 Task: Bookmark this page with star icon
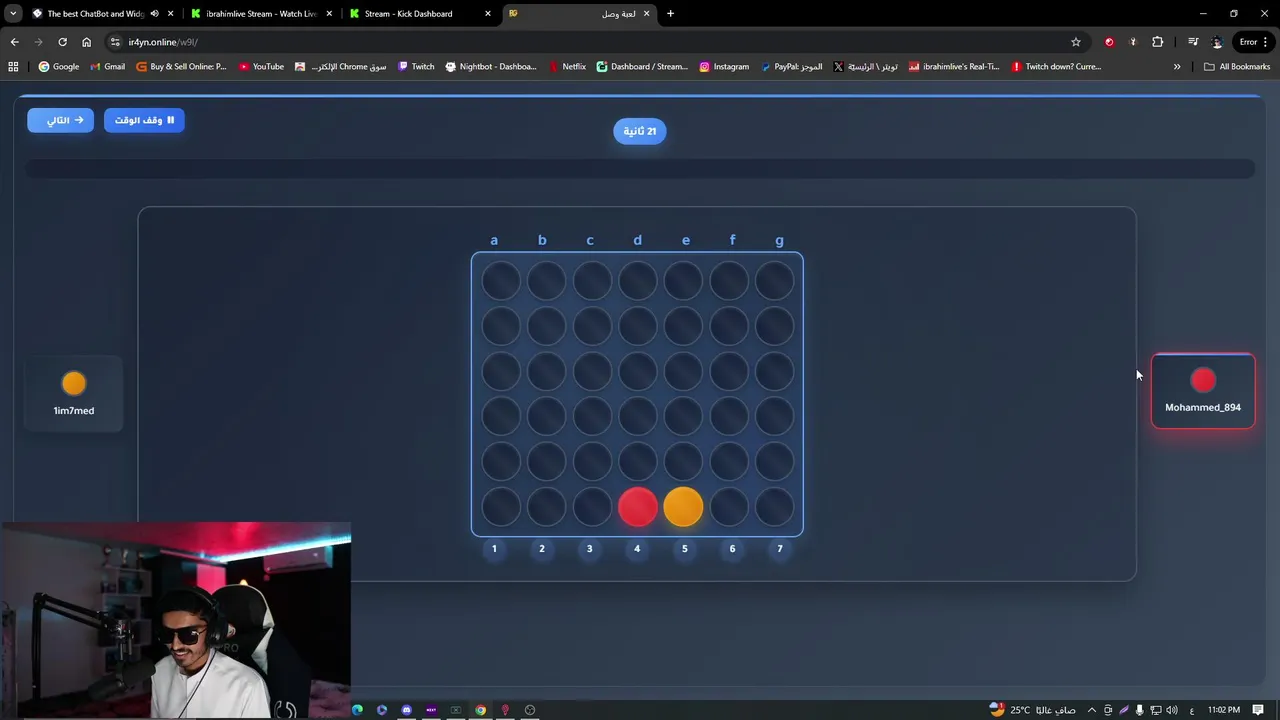click(x=1076, y=42)
